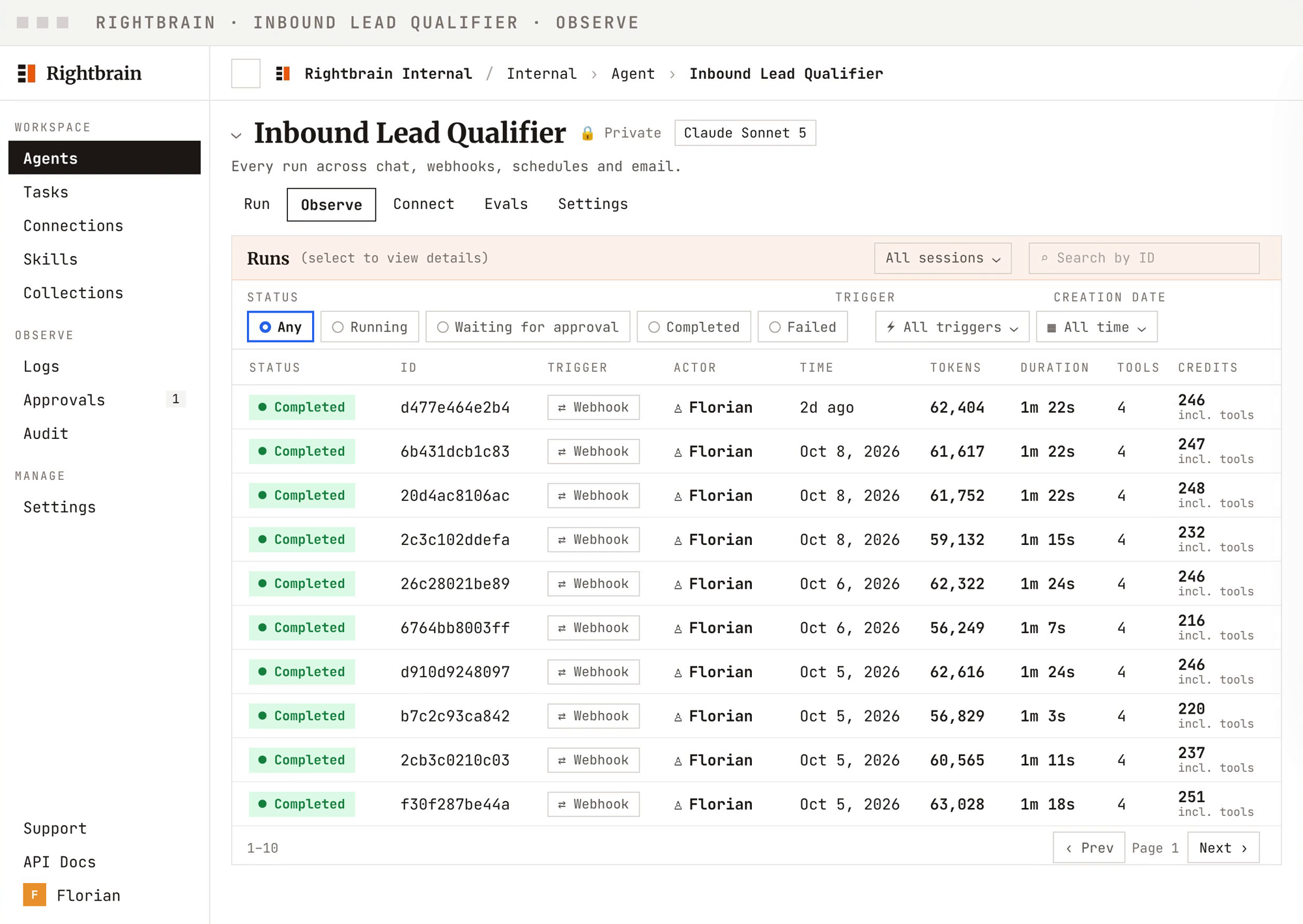Collapse the Inbound Lead Qualifier header chevron

236,135
